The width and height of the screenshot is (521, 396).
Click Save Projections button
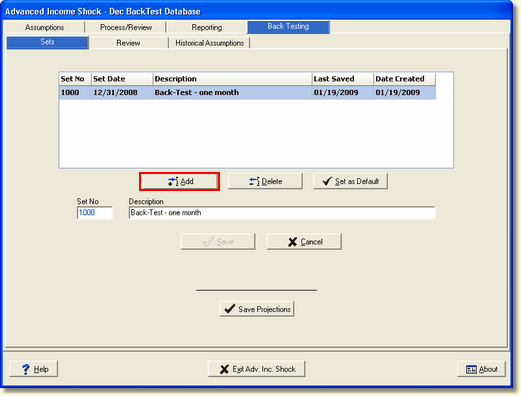coord(257,309)
